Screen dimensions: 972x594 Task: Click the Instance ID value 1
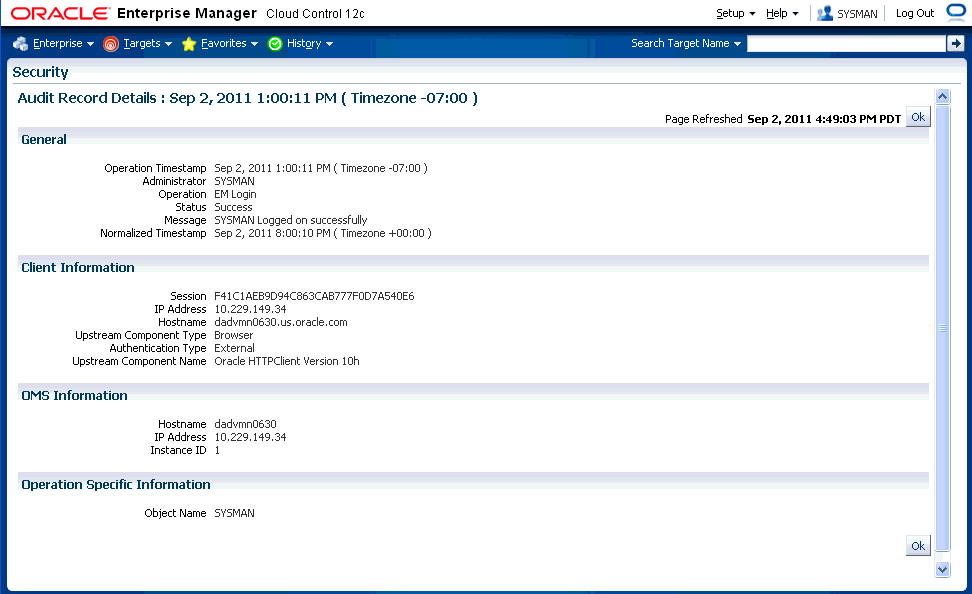217,450
